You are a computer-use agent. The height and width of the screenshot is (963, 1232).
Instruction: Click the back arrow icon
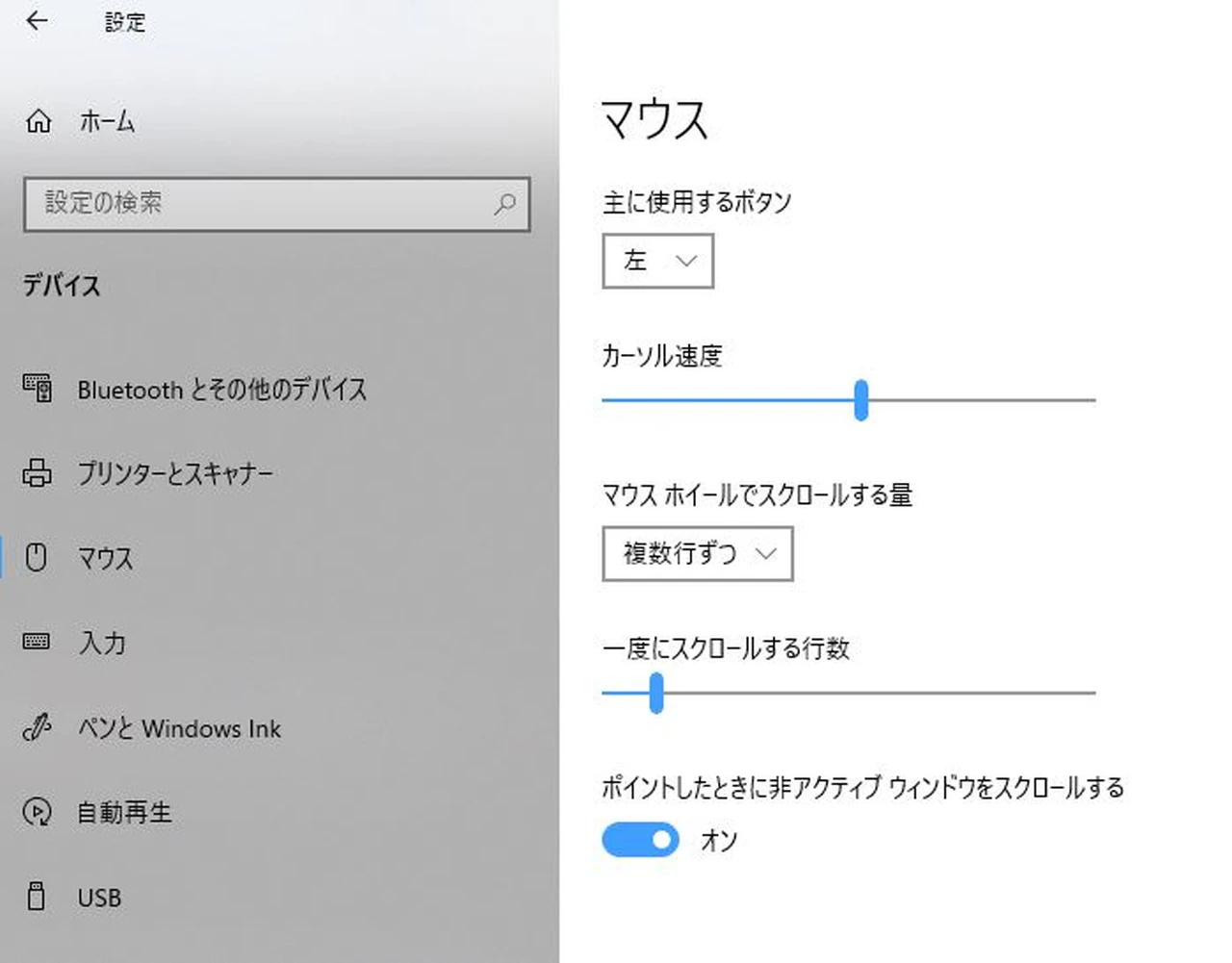pyautogui.click(x=37, y=21)
